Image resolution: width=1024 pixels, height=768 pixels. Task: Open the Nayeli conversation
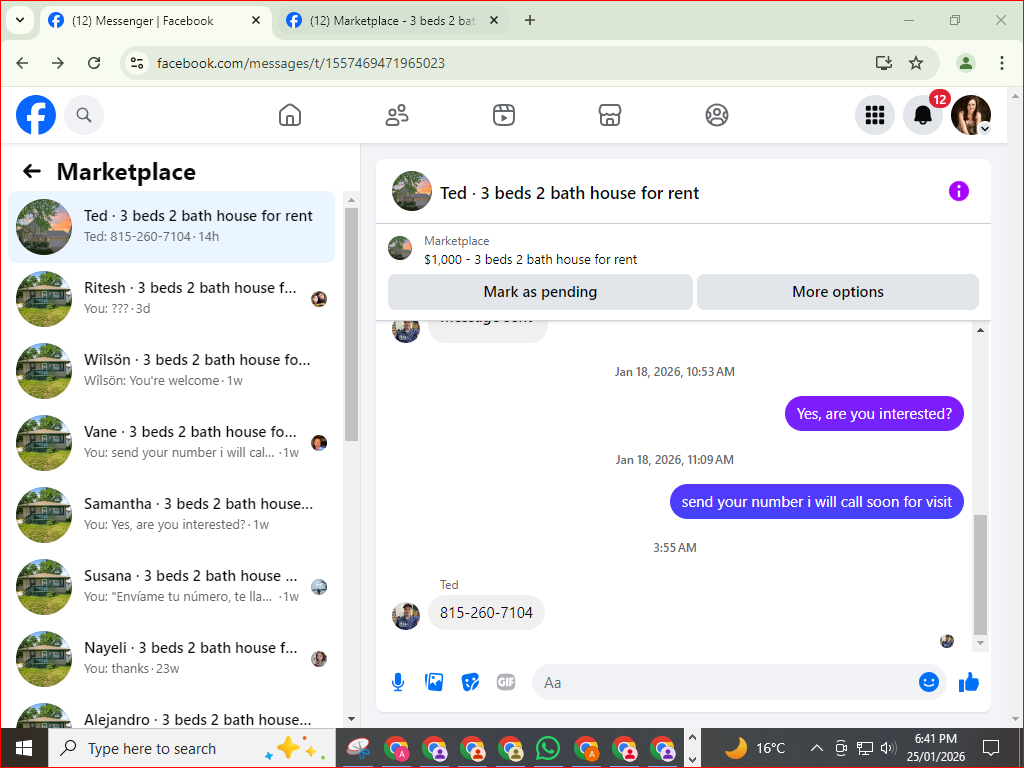pos(171,658)
